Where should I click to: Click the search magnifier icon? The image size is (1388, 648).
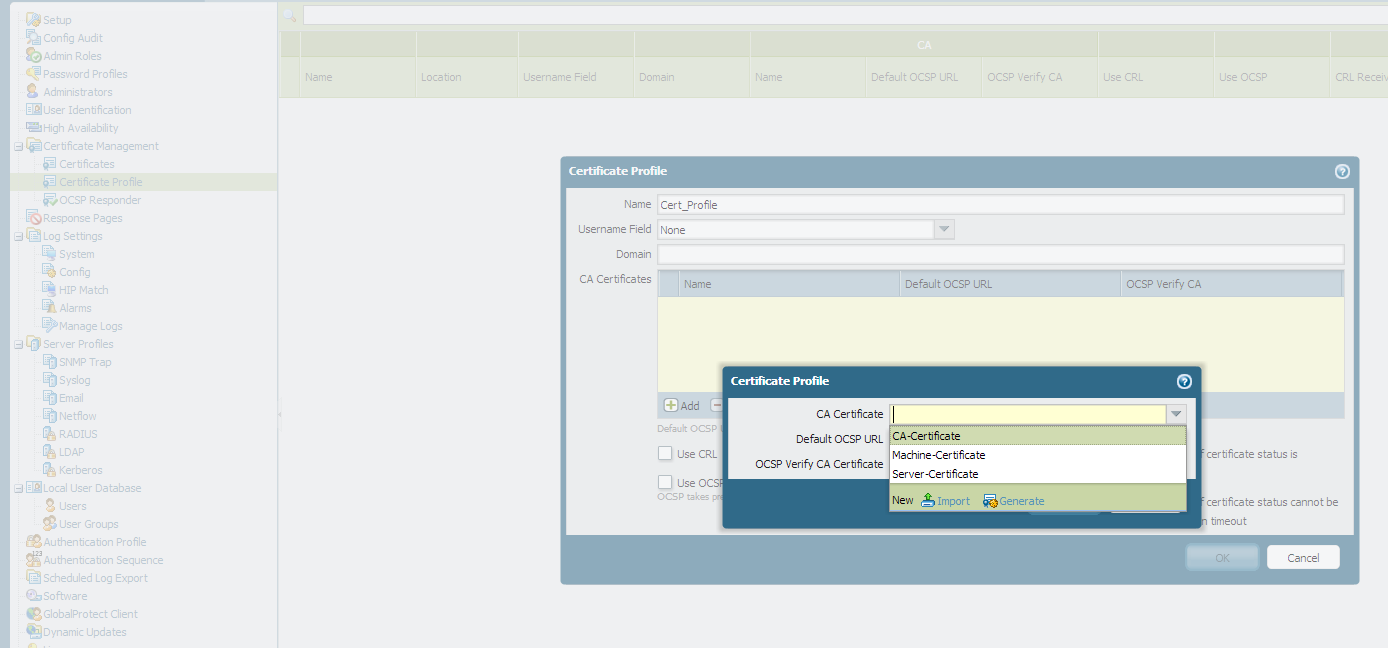pyautogui.click(x=289, y=15)
